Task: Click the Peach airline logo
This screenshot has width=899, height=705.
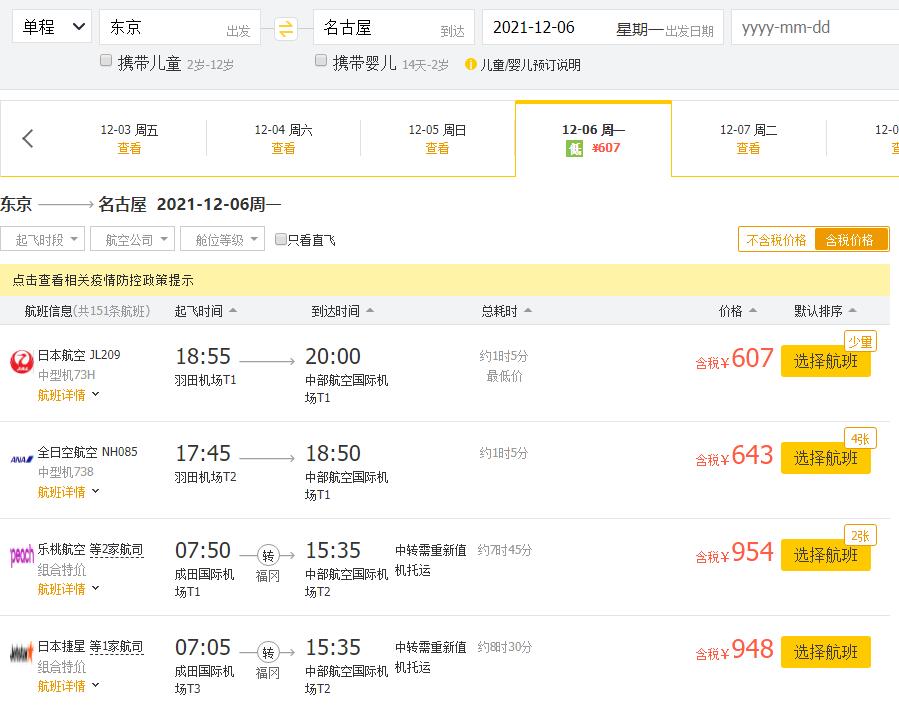Action: point(22,555)
